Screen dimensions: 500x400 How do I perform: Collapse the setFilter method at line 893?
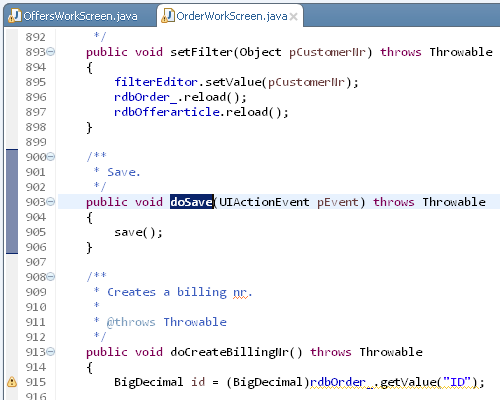click(x=51, y=52)
